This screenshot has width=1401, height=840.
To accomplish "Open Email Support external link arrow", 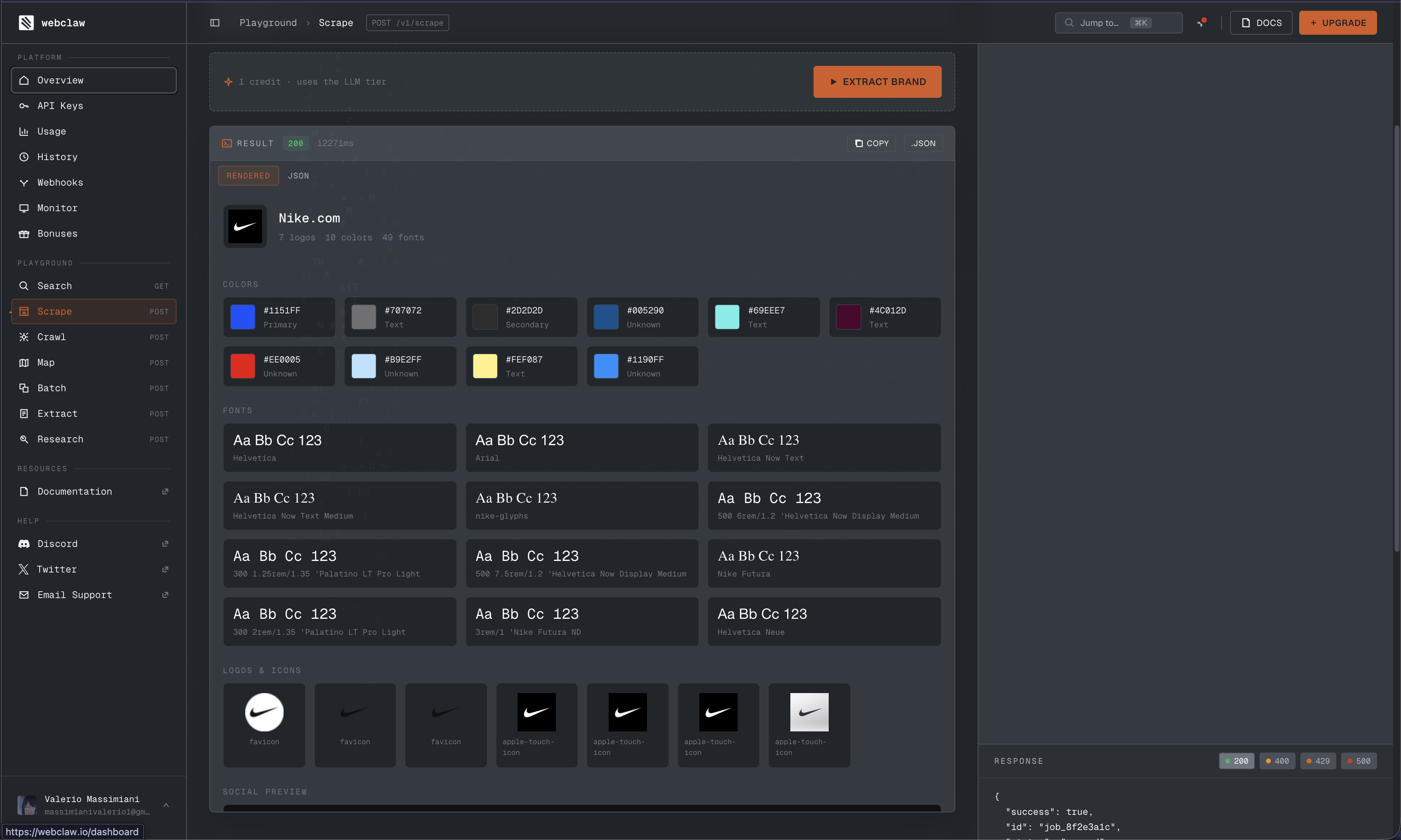I will [x=165, y=595].
